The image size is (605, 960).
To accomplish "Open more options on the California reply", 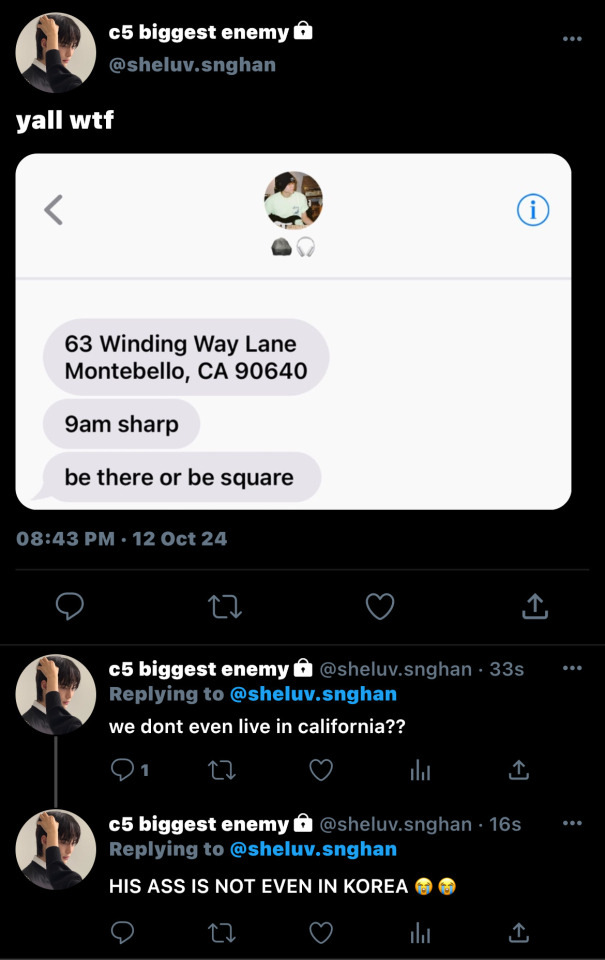I will pos(572,668).
